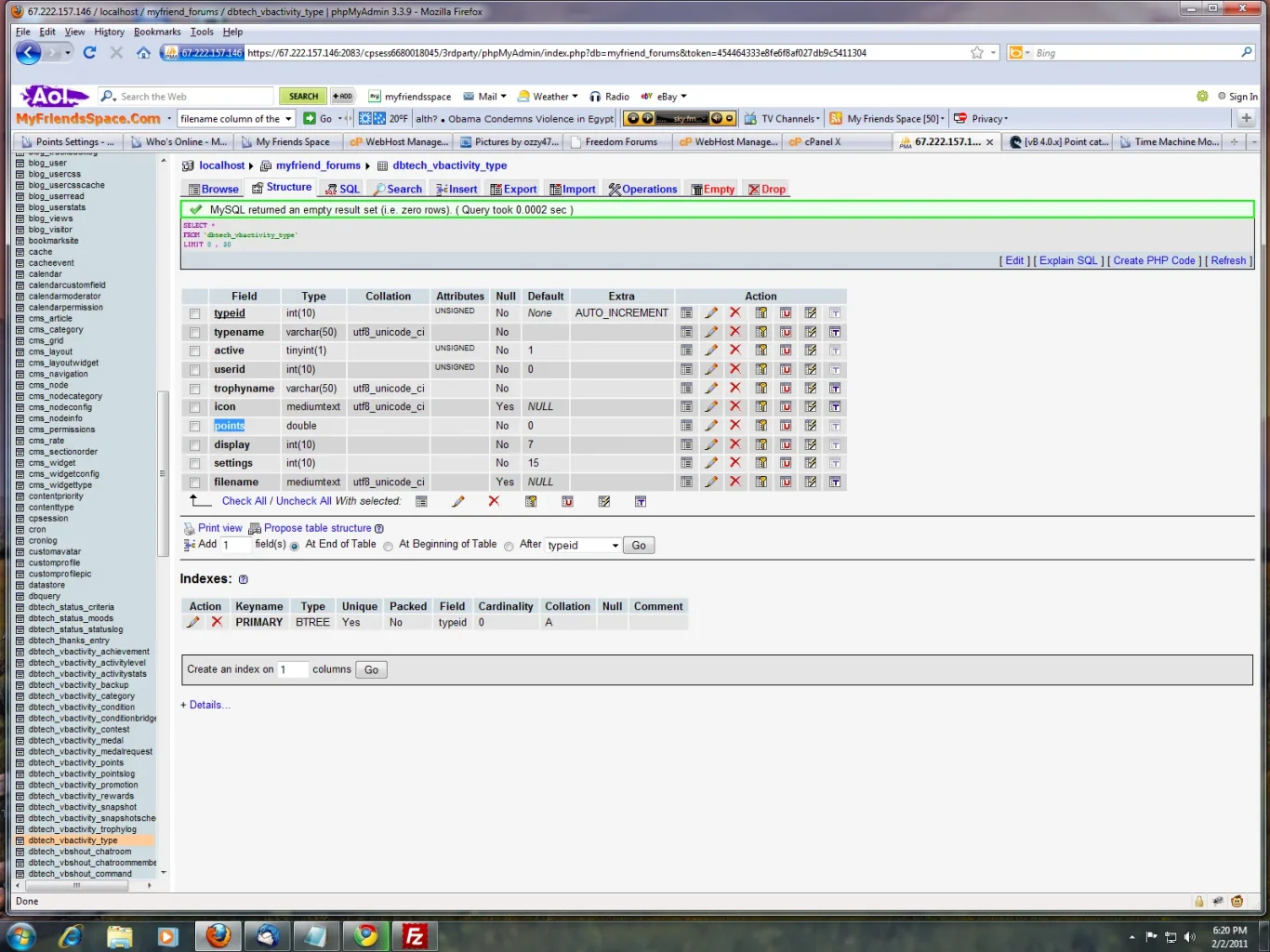
Task: Click the Check All link
Action: [244, 501]
